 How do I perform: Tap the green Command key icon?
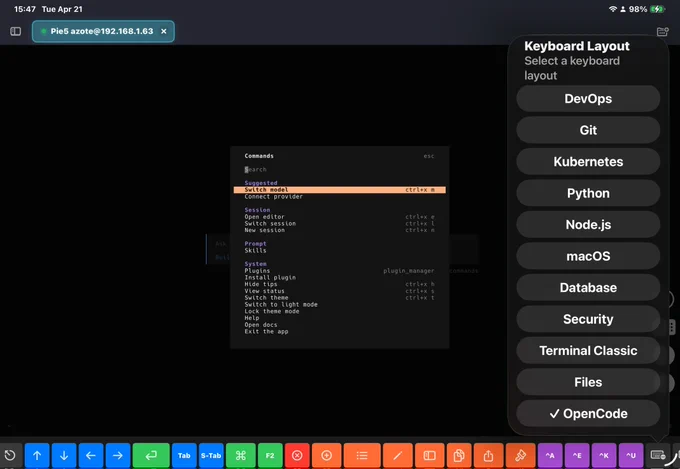point(241,456)
